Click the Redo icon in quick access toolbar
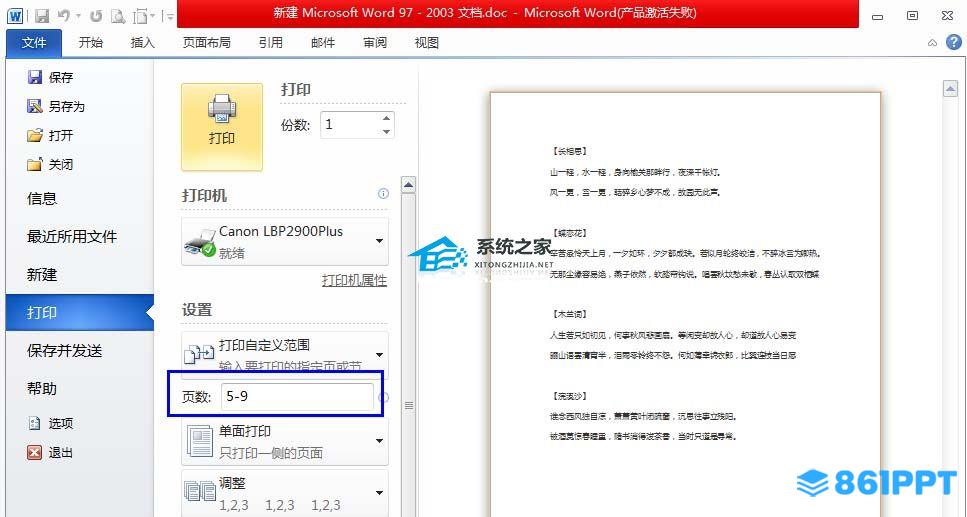 (x=96, y=16)
